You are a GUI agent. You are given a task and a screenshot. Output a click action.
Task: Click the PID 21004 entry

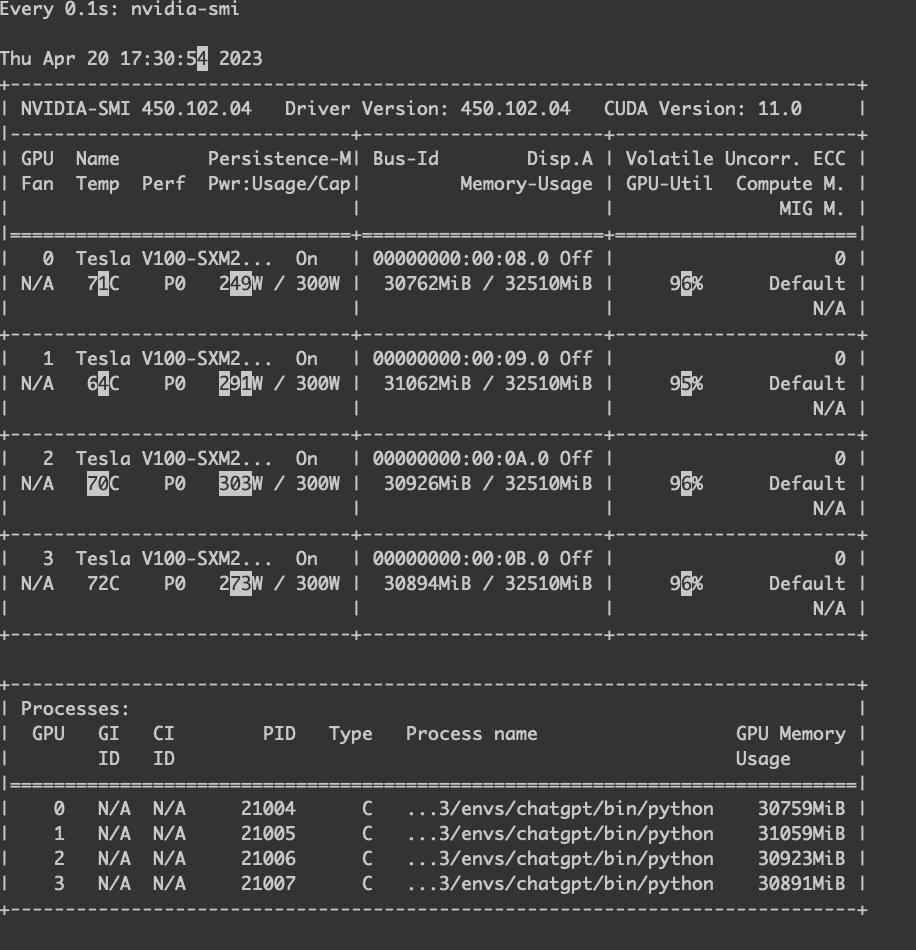coord(268,809)
